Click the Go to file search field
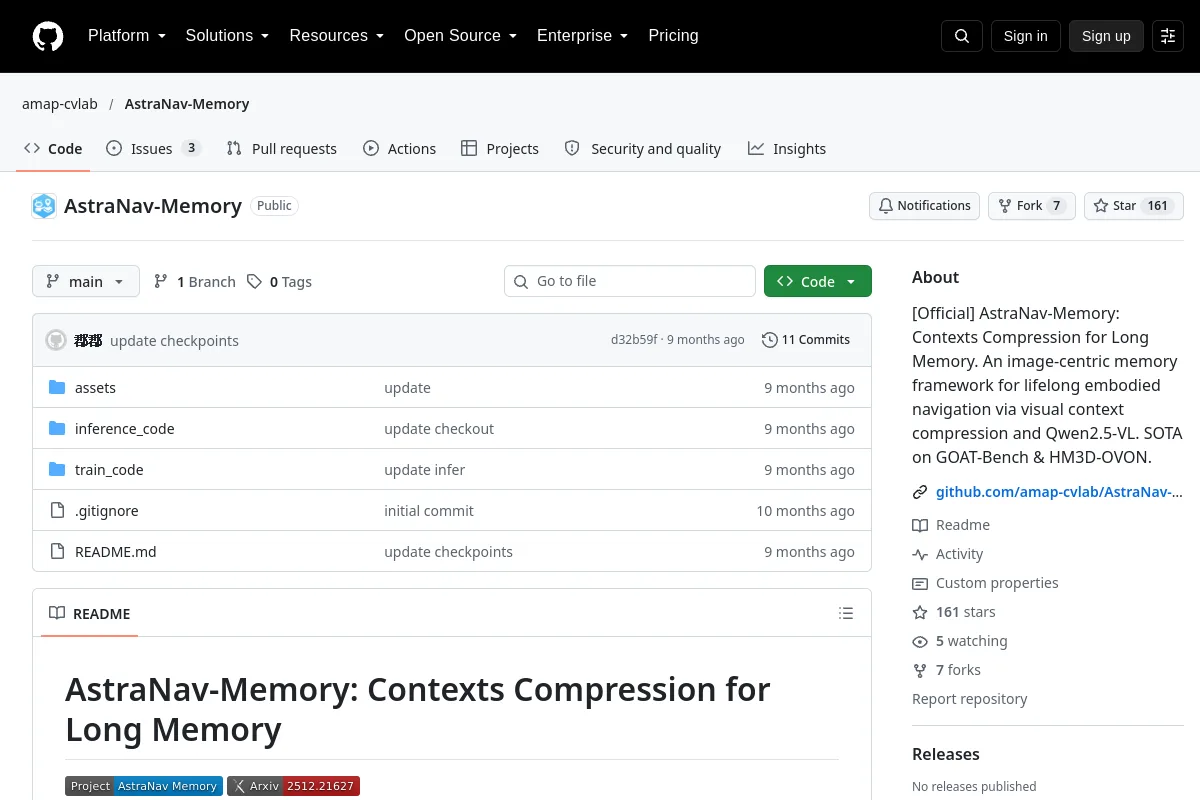Screen dimensions: 1200x800 [630, 282]
